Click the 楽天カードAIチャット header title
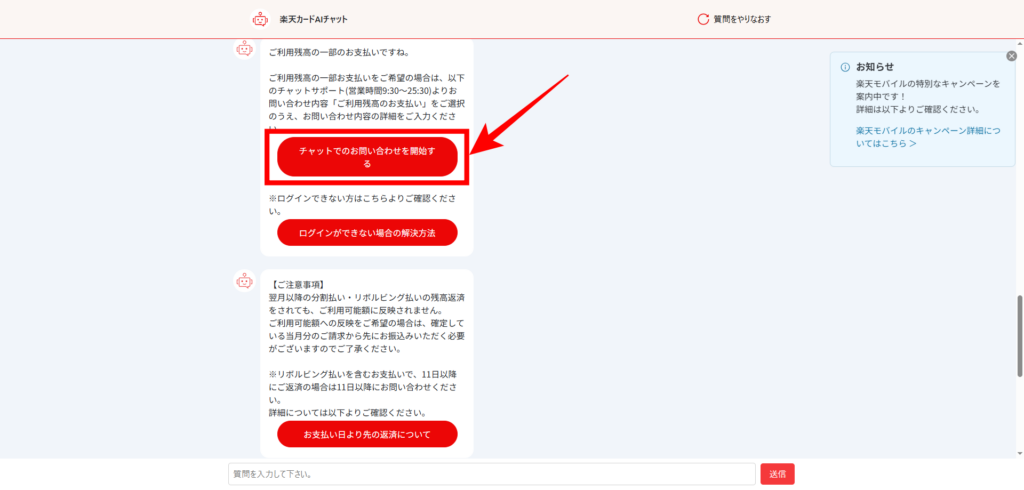 [x=313, y=19]
